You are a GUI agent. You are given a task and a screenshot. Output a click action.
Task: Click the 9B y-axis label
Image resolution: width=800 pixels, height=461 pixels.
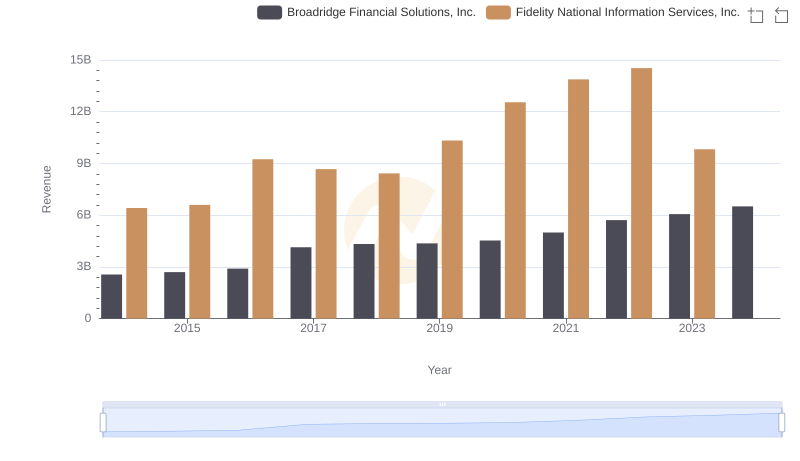[x=84, y=163]
